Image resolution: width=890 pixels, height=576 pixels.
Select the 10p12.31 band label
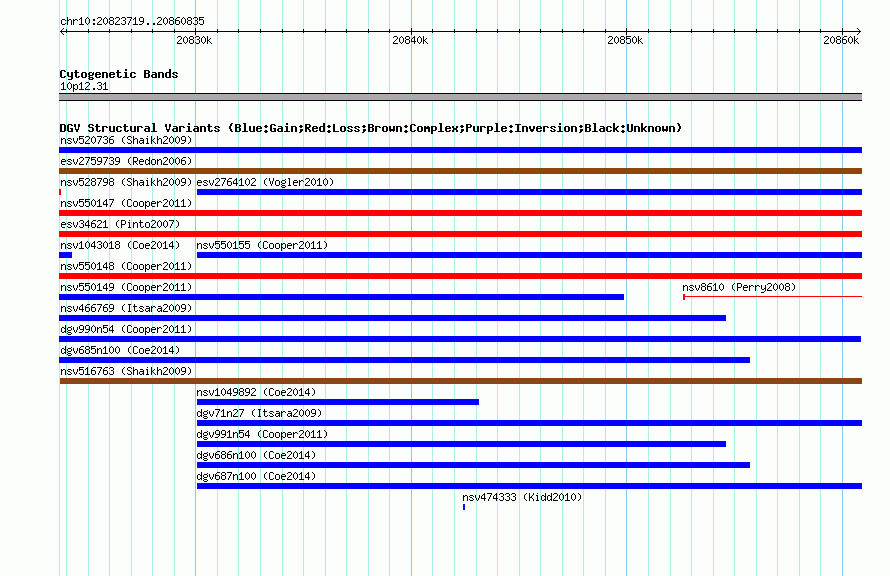pyautogui.click(x=84, y=86)
